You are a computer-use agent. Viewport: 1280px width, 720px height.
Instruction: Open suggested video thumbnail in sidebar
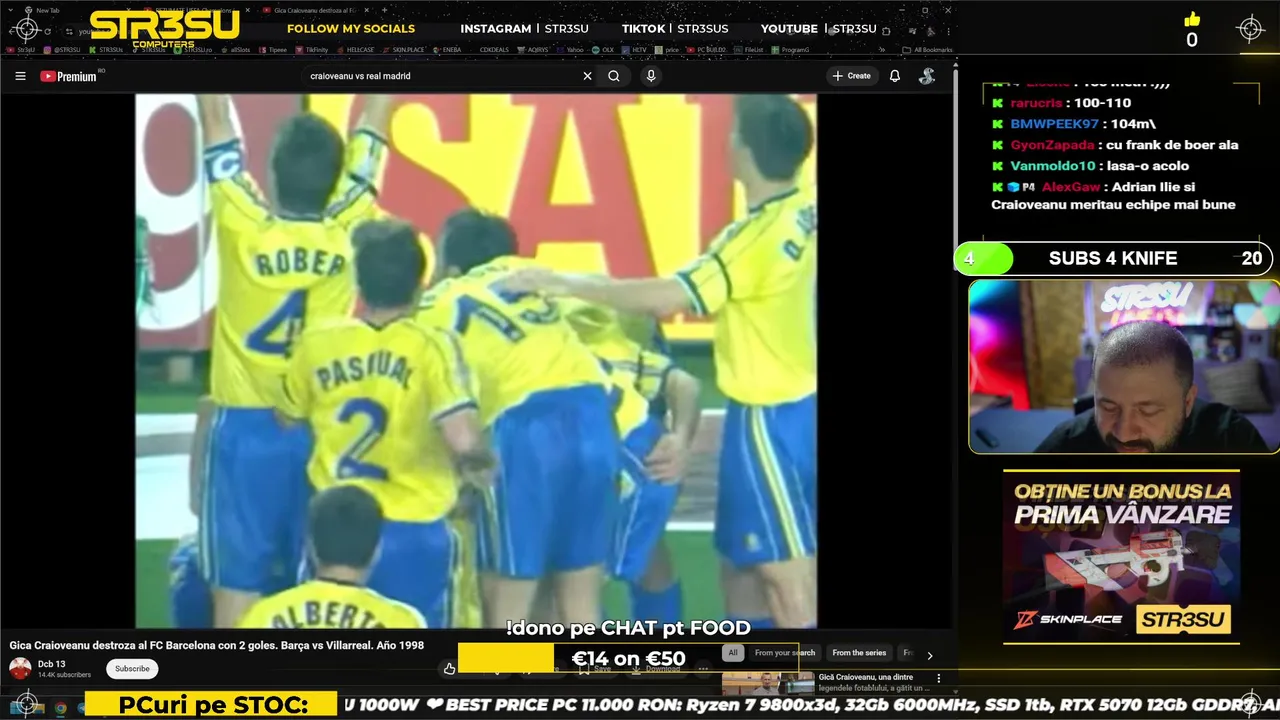(x=768, y=683)
